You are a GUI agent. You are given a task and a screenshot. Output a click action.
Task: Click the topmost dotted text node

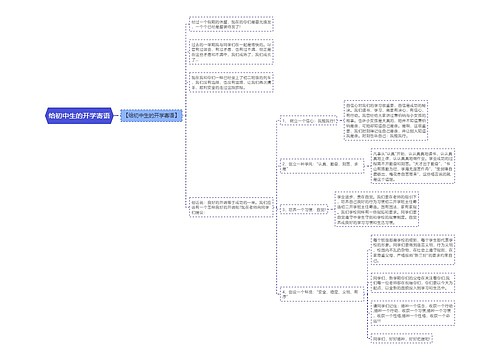231,24
